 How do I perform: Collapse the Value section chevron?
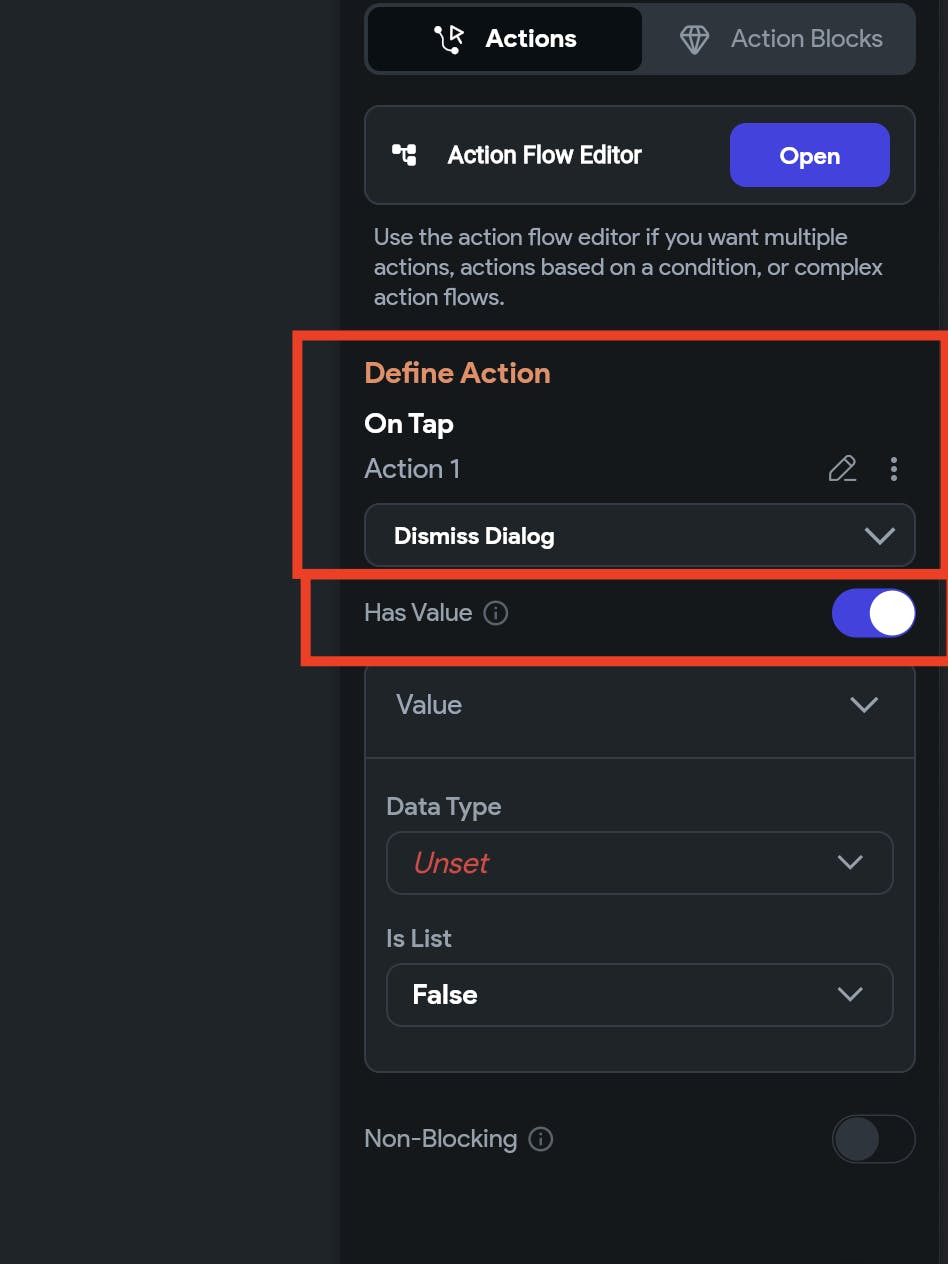click(x=863, y=705)
